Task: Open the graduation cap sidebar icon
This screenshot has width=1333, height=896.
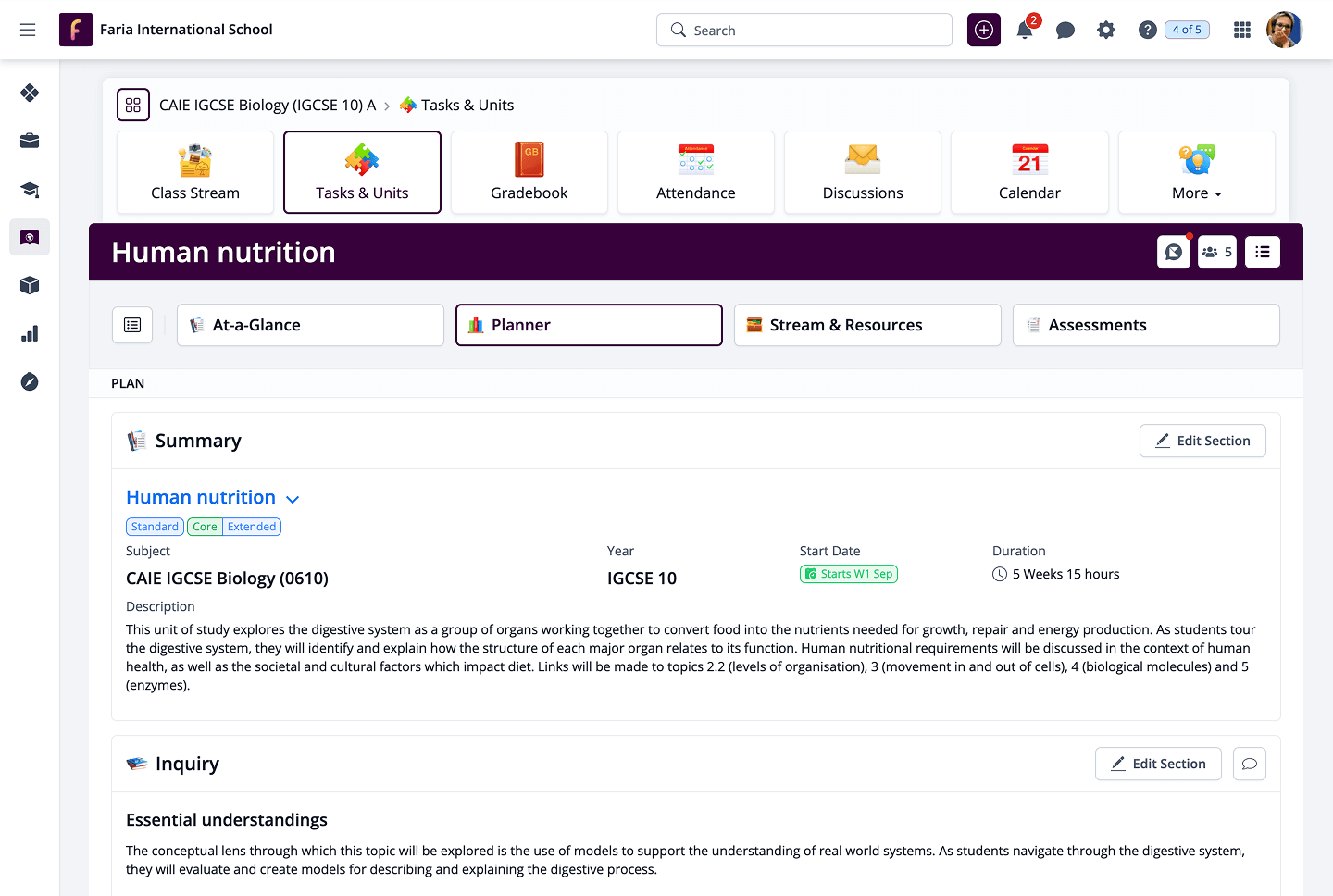Action: tap(30, 190)
